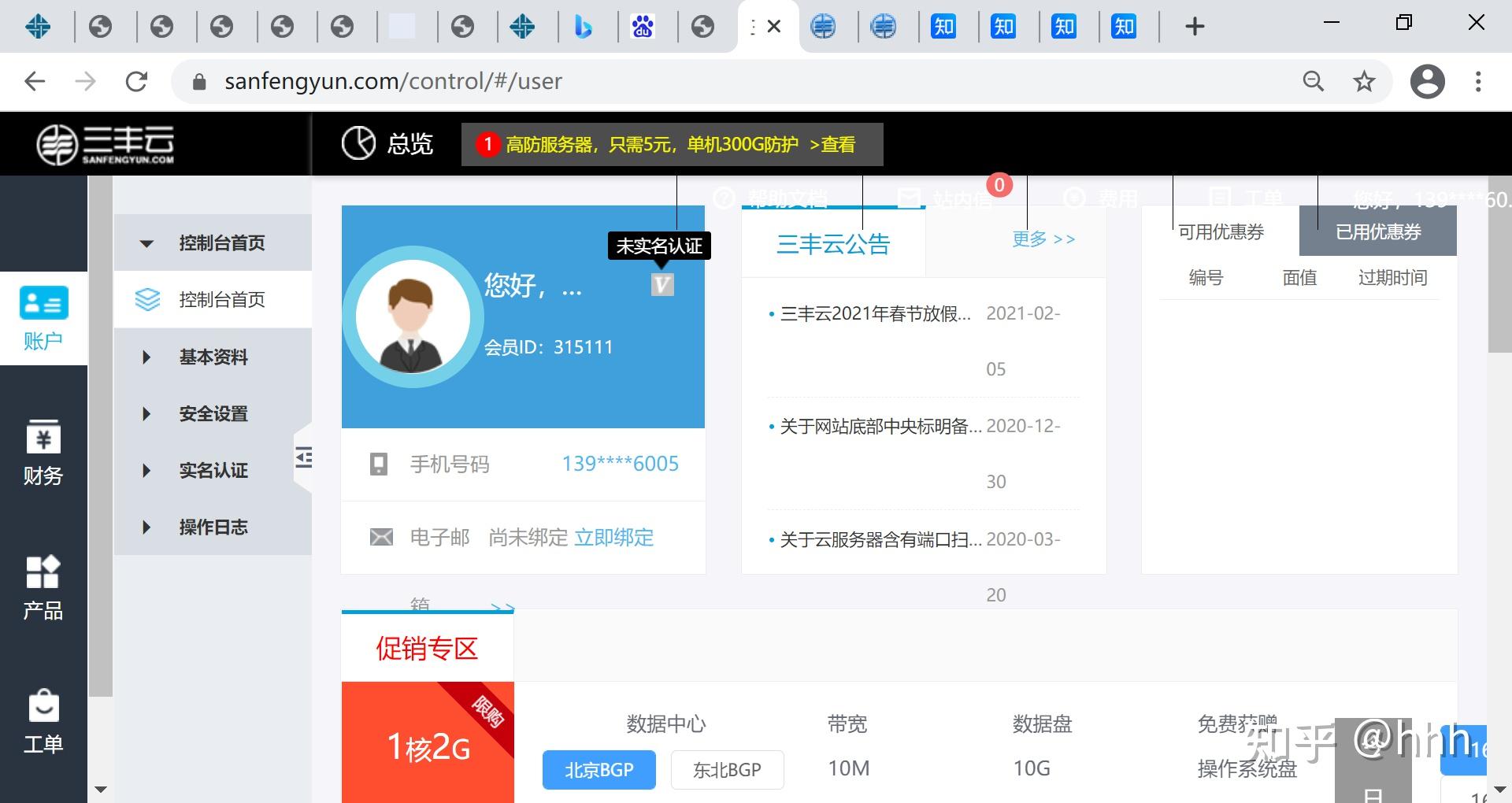This screenshot has height=803, width=1512.
Task: Open 关于网站底部中央标明备 announcement
Action: [x=880, y=426]
